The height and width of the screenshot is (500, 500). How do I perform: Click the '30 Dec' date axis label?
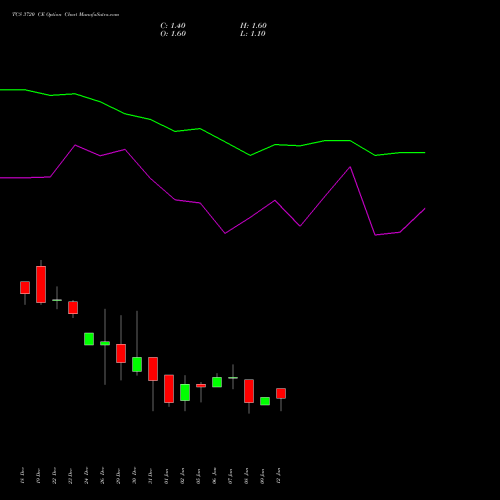pyautogui.click(x=134, y=476)
